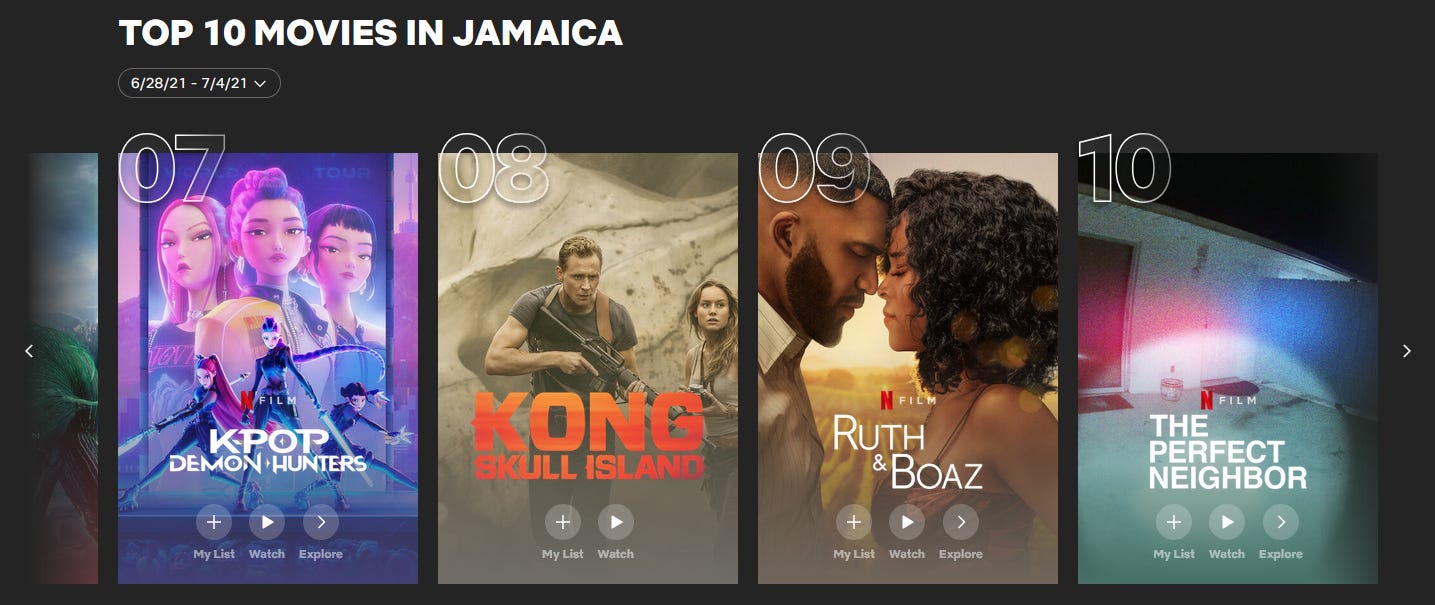Add KPop Demon Hunters to My List
The width and height of the screenshot is (1435, 605).
point(213,522)
